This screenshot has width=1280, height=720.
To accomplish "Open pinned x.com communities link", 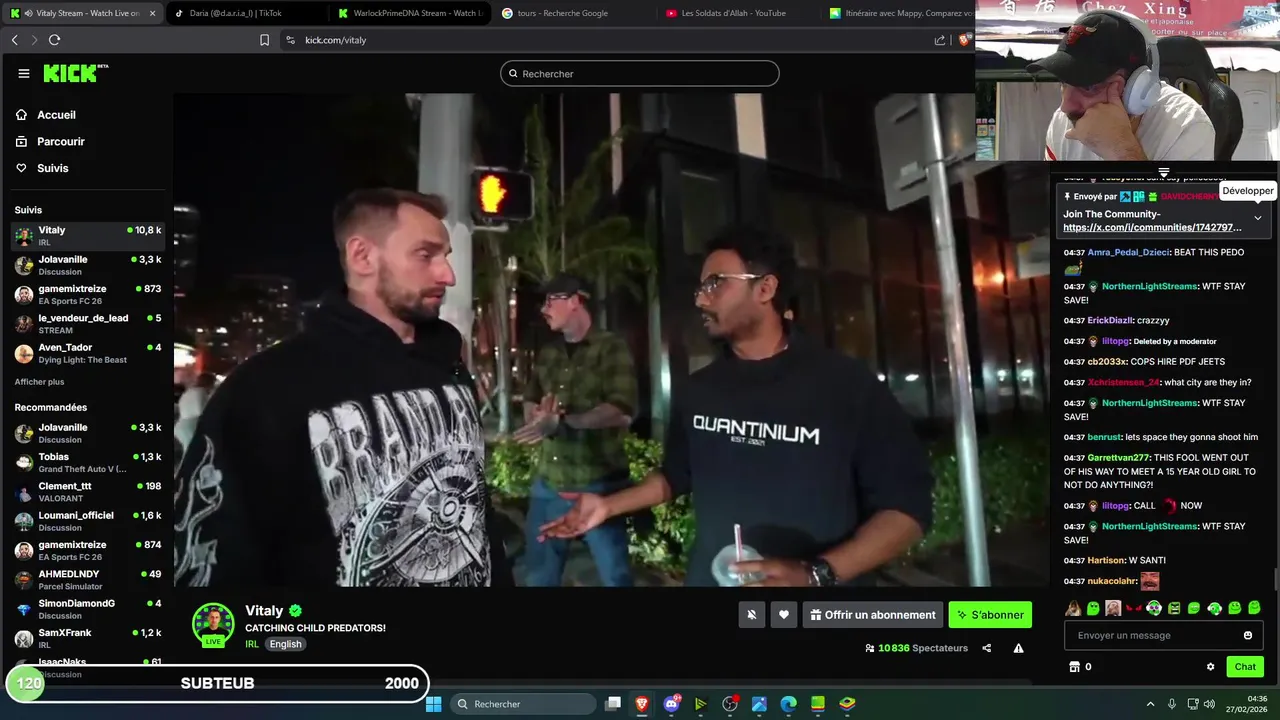I will (1152, 227).
